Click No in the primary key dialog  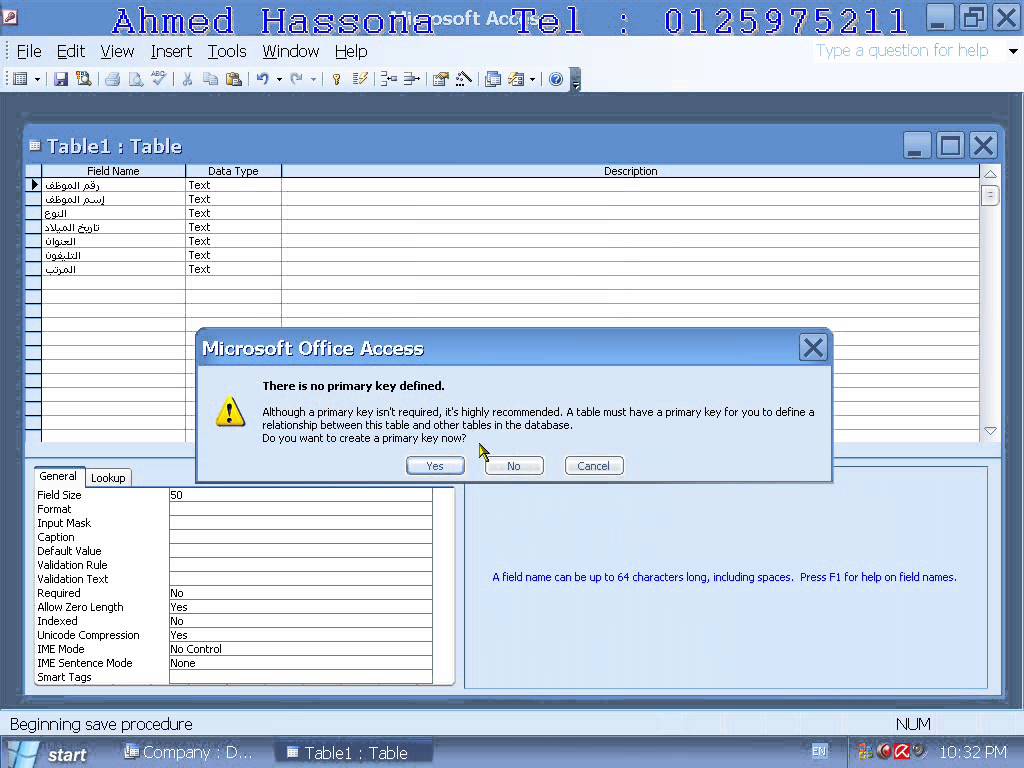point(514,466)
